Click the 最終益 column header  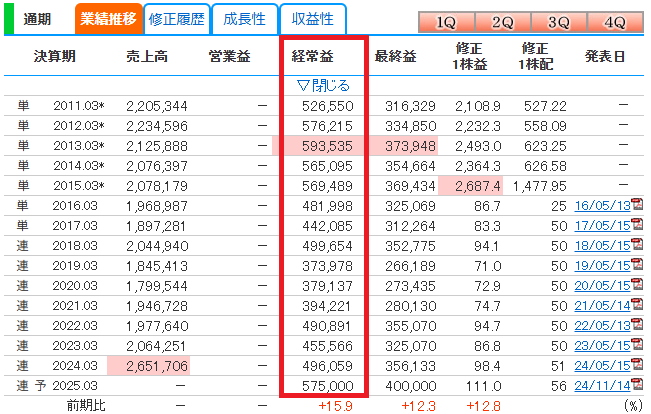click(x=395, y=56)
